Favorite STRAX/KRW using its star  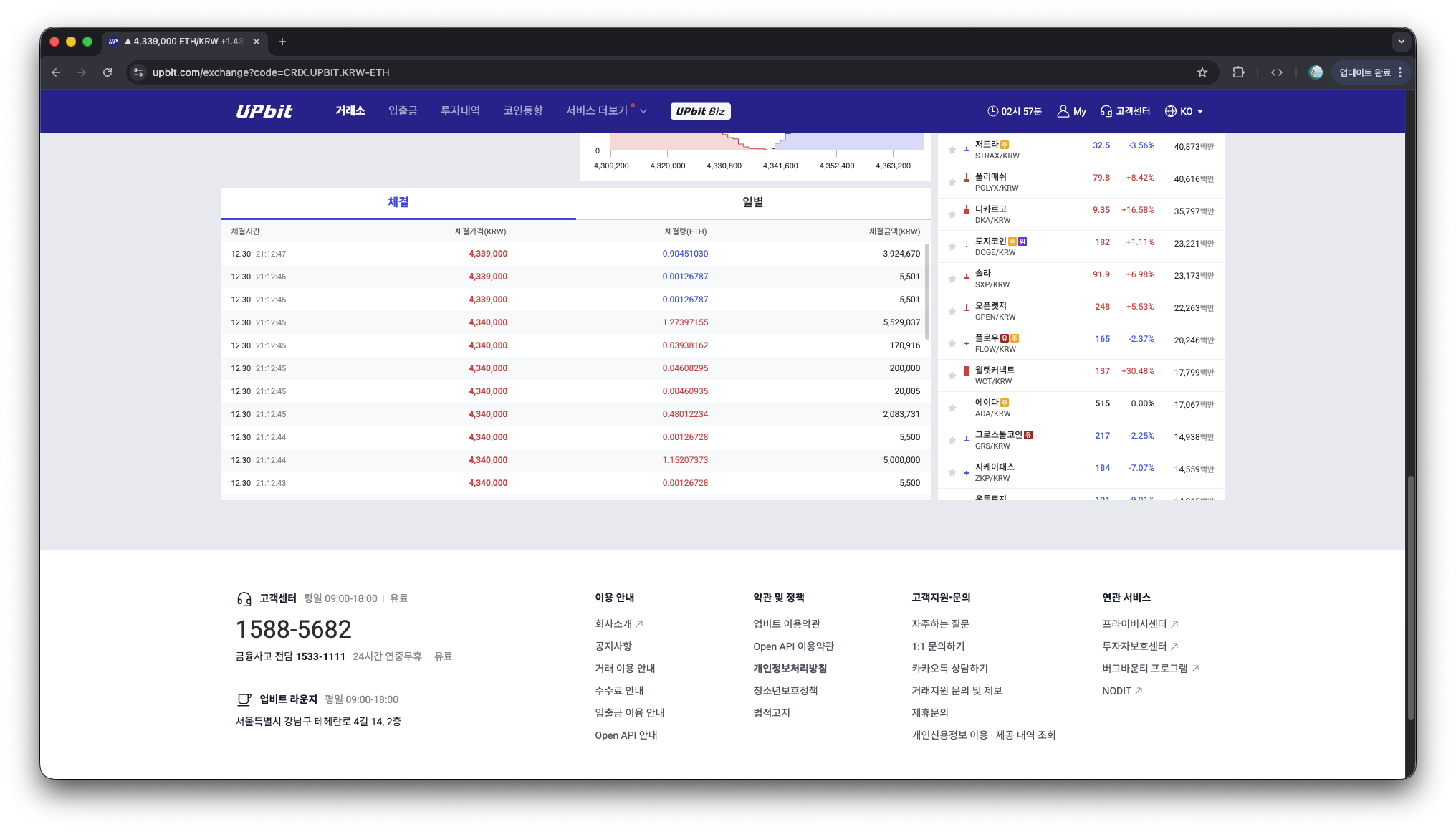952,149
